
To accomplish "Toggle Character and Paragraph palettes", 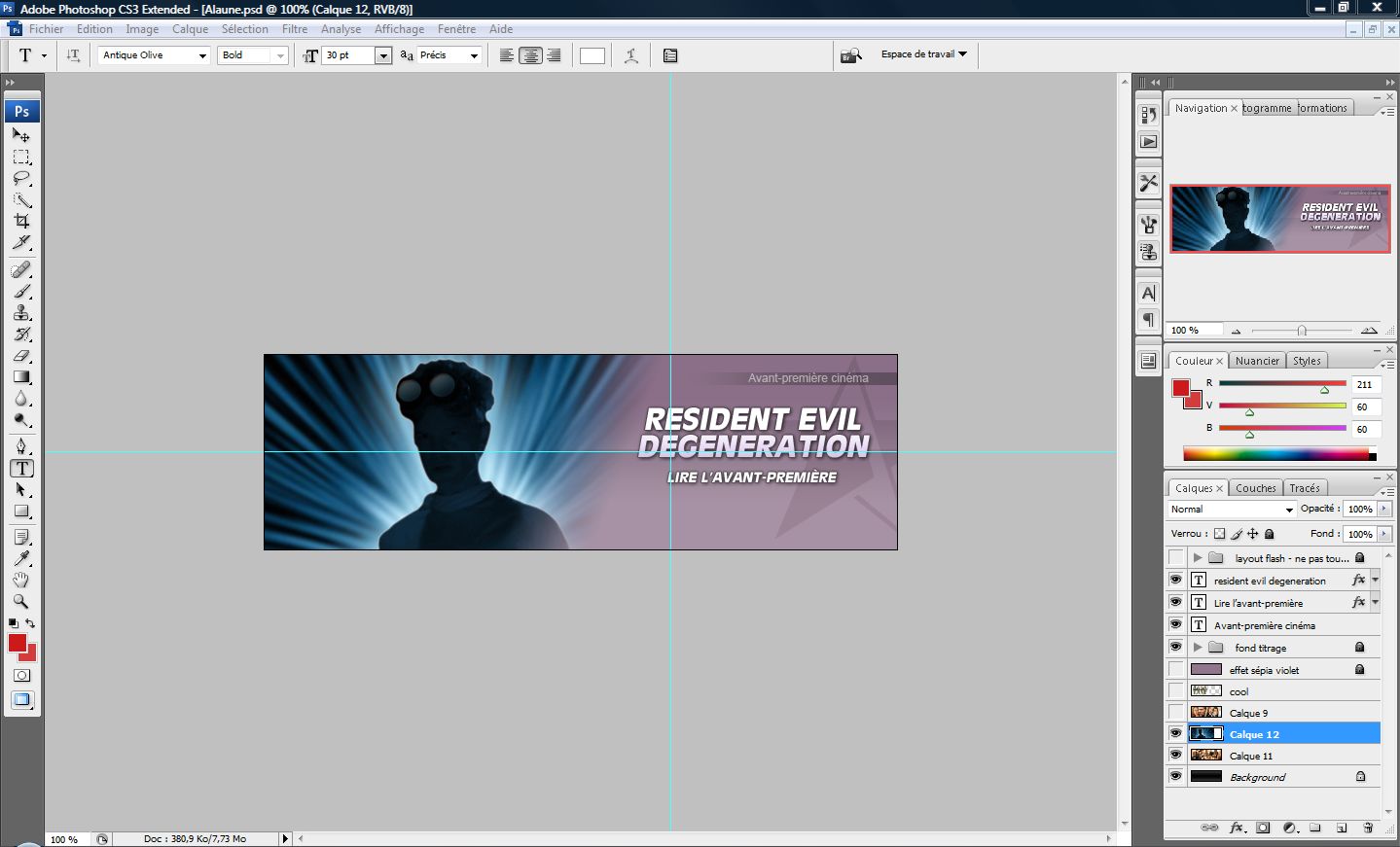I will tap(670, 55).
